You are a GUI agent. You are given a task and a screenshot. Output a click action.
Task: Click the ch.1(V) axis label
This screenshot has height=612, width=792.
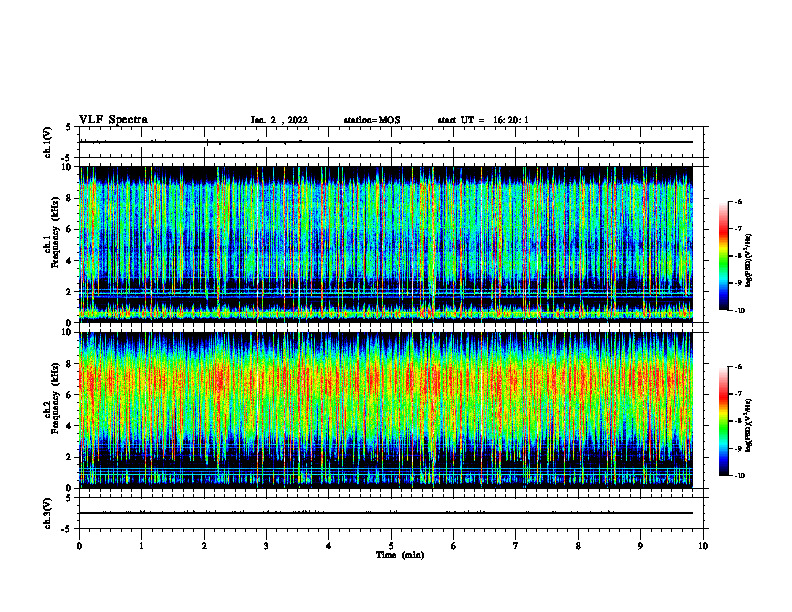click(x=47, y=142)
